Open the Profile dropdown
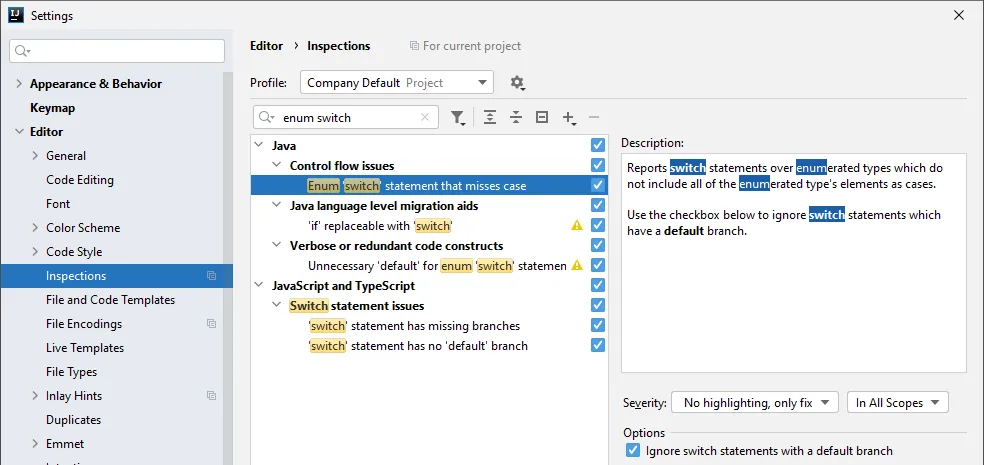This screenshot has height=465, width=984. (x=396, y=83)
